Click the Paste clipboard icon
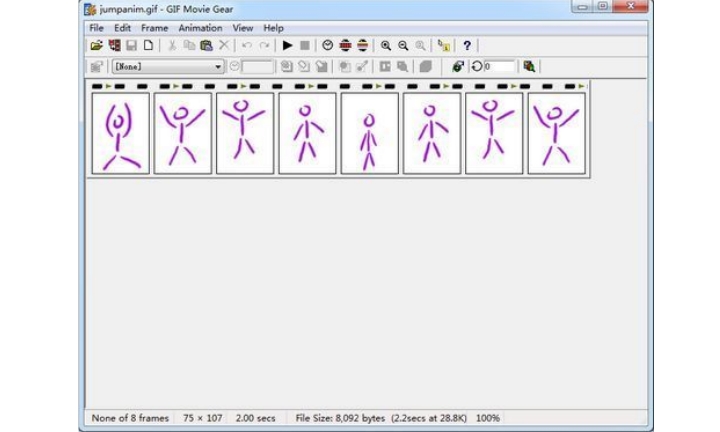Image resolution: width=720 pixels, height=432 pixels. [207, 45]
